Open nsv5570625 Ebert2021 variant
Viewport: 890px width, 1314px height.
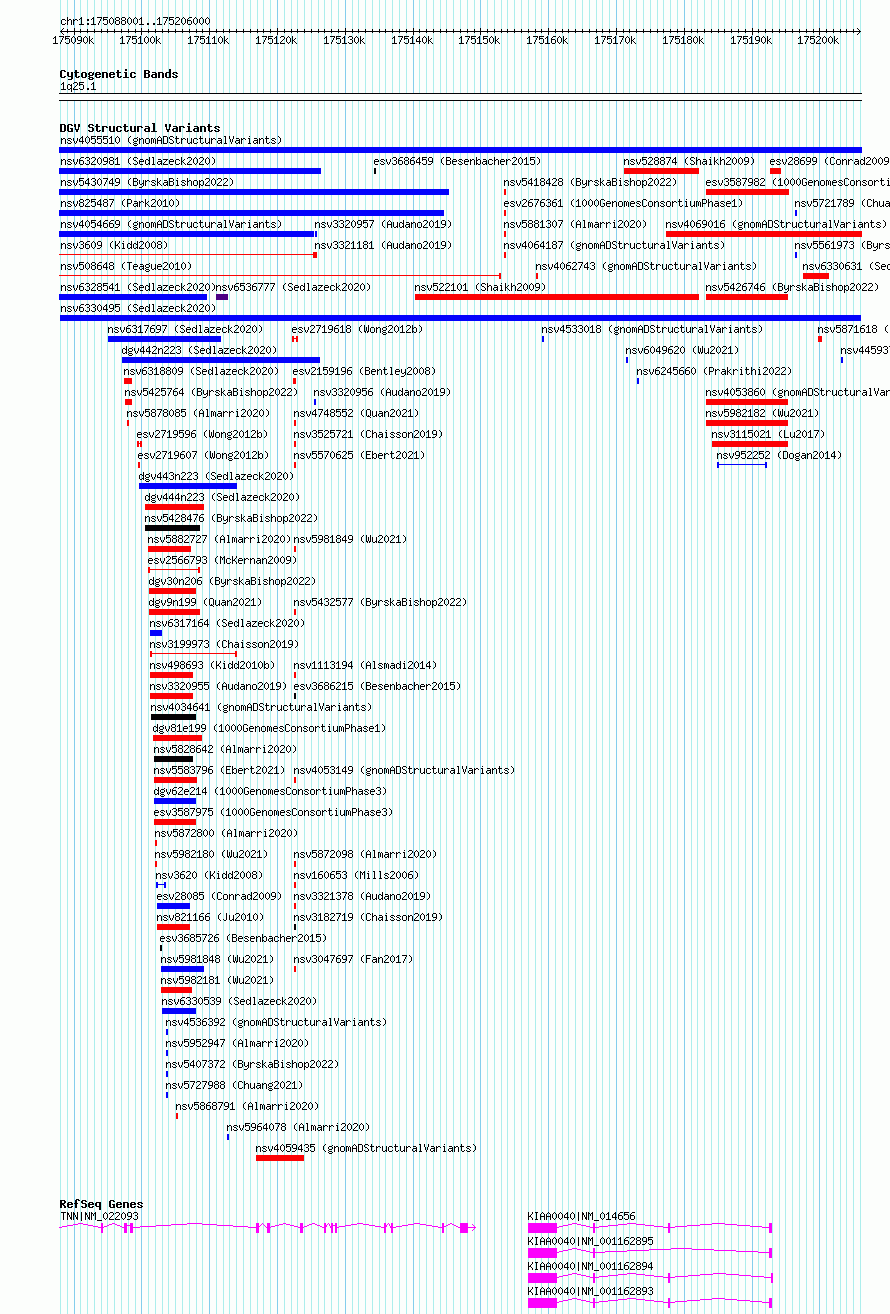tap(359, 455)
